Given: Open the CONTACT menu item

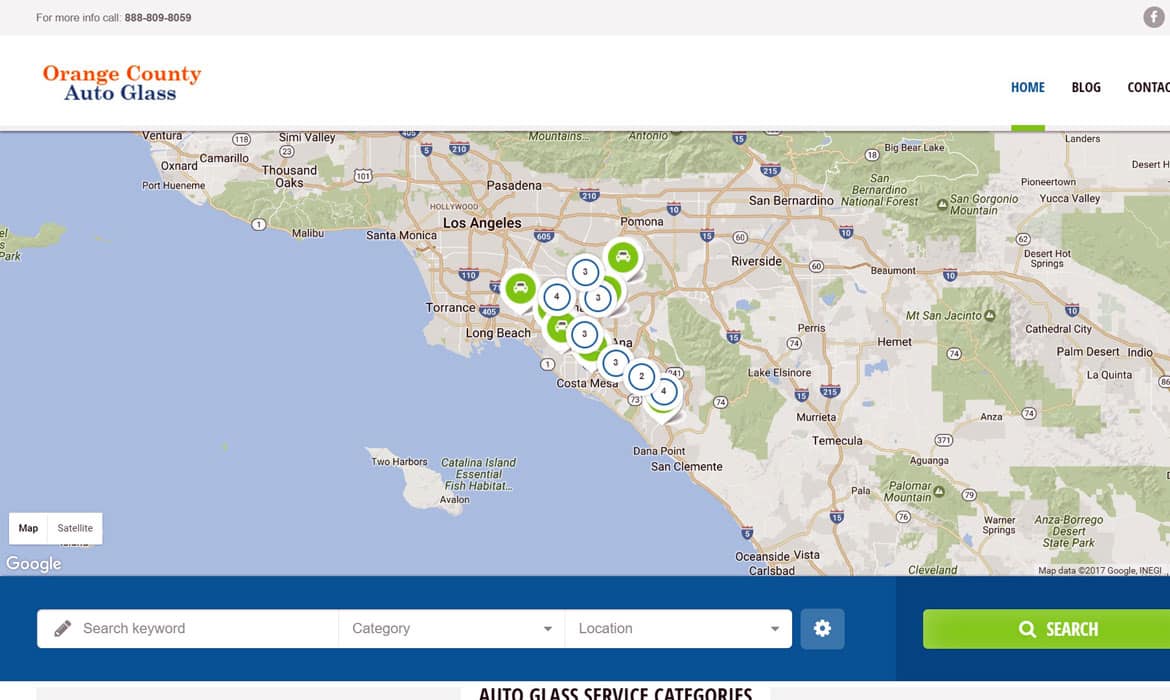Looking at the screenshot, I should tap(1148, 87).
